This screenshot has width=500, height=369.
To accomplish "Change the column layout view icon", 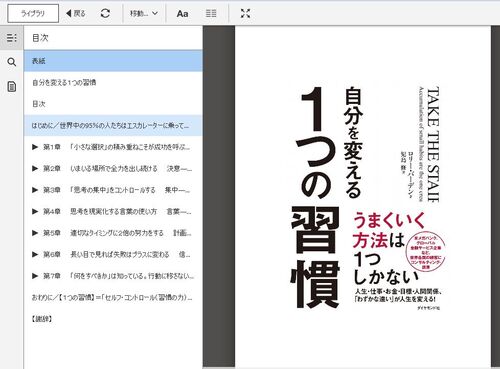I will click(211, 13).
